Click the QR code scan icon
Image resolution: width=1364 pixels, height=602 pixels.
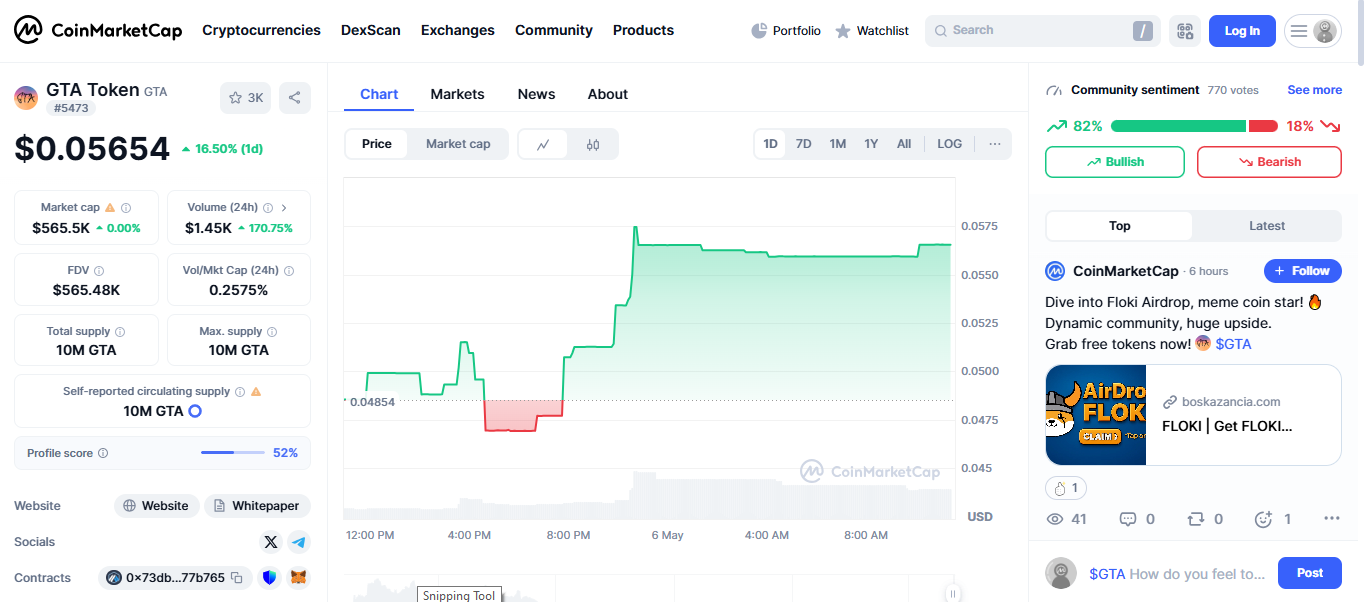pos(1185,31)
